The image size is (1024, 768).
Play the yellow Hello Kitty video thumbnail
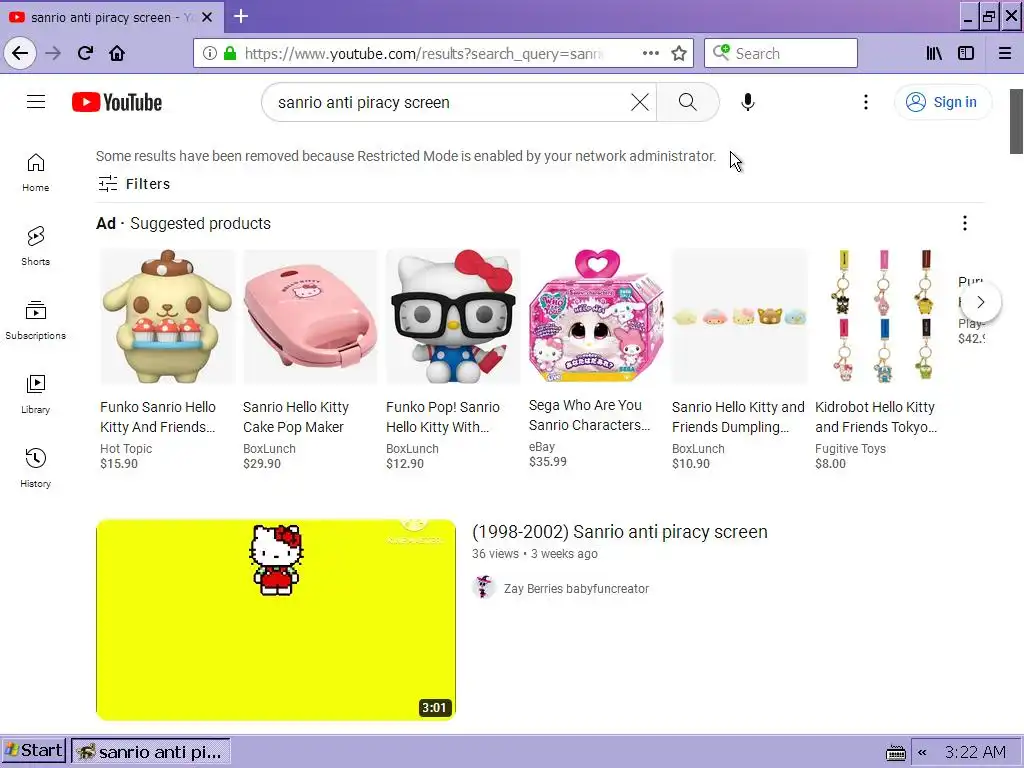tap(276, 620)
